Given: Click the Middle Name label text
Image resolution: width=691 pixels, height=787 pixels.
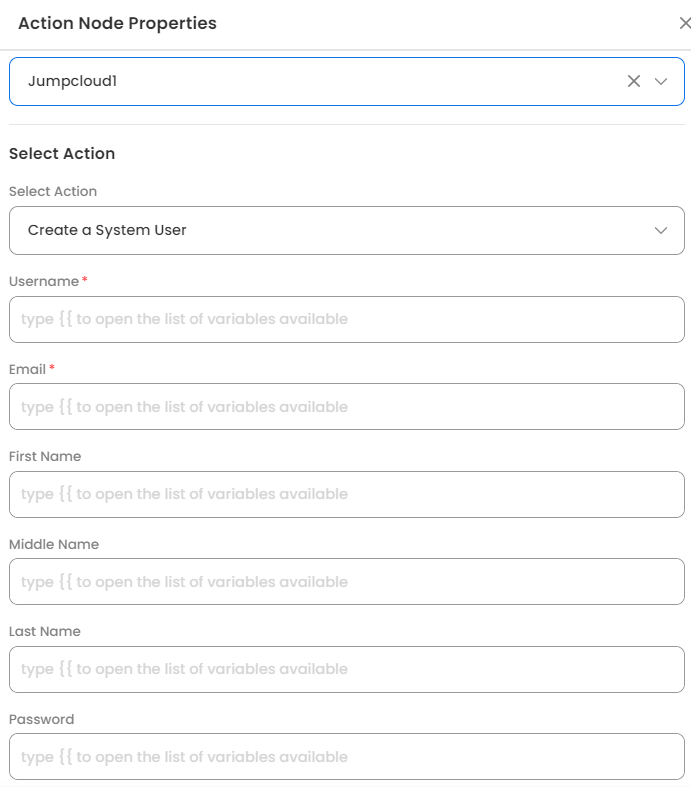Looking at the screenshot, I should pos(54,544).
